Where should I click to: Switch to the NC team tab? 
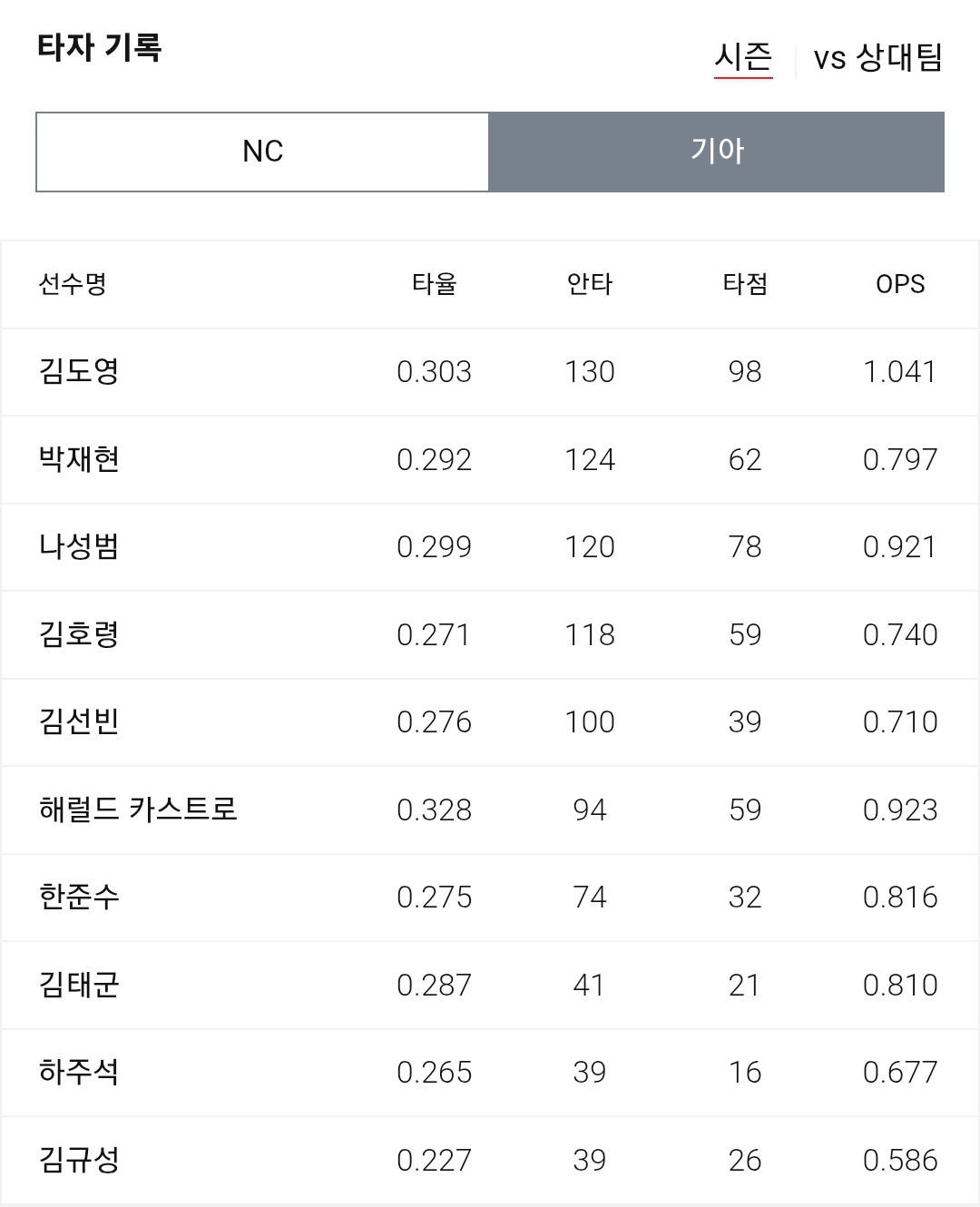click(x=262, y=152)
